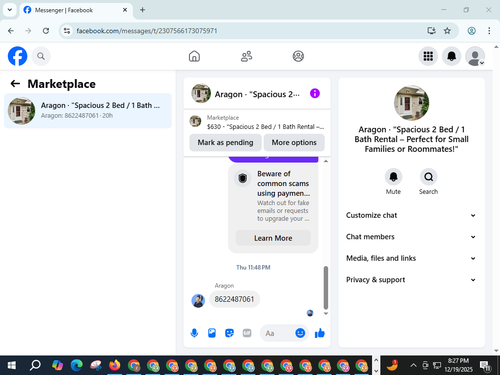Open the Facebook logo home link

tap(17, 56)
